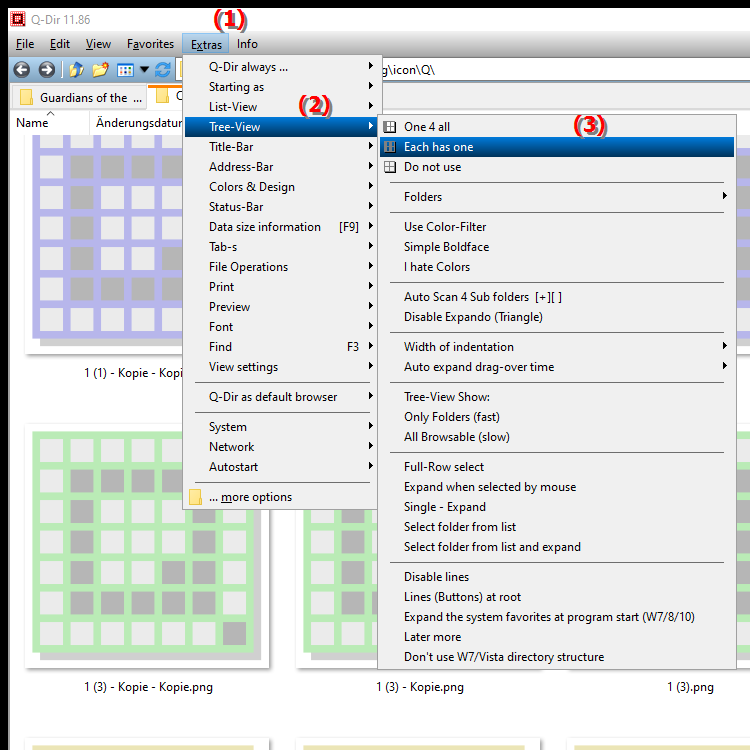Viewport: 750px width, 750px height.
Task: Click the Änderungsdatum column header
Action: coord(136,123)
